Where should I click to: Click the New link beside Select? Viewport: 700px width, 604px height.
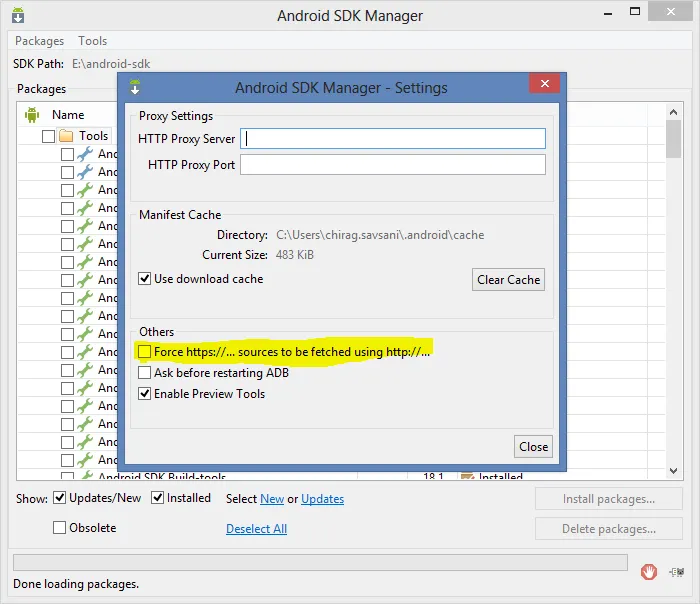[272, 499]
